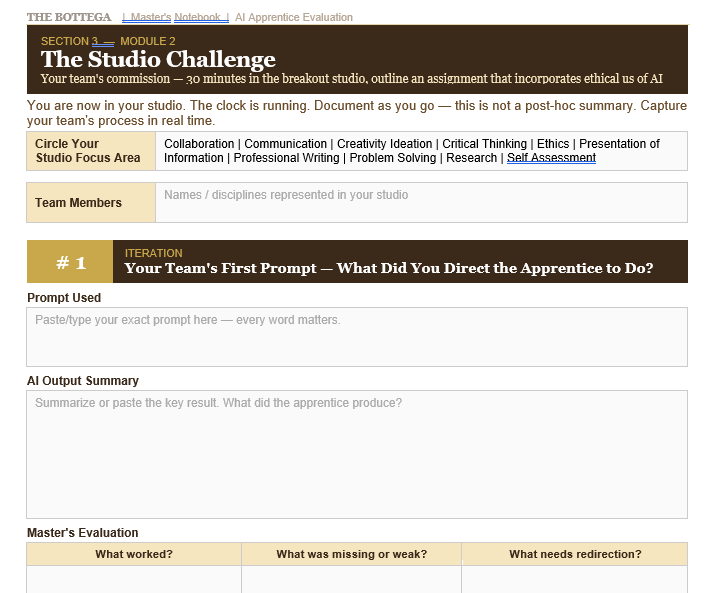
Task: Click the gold #1 iteration badge
Action: pyautogui.click(x=70, y=262)
